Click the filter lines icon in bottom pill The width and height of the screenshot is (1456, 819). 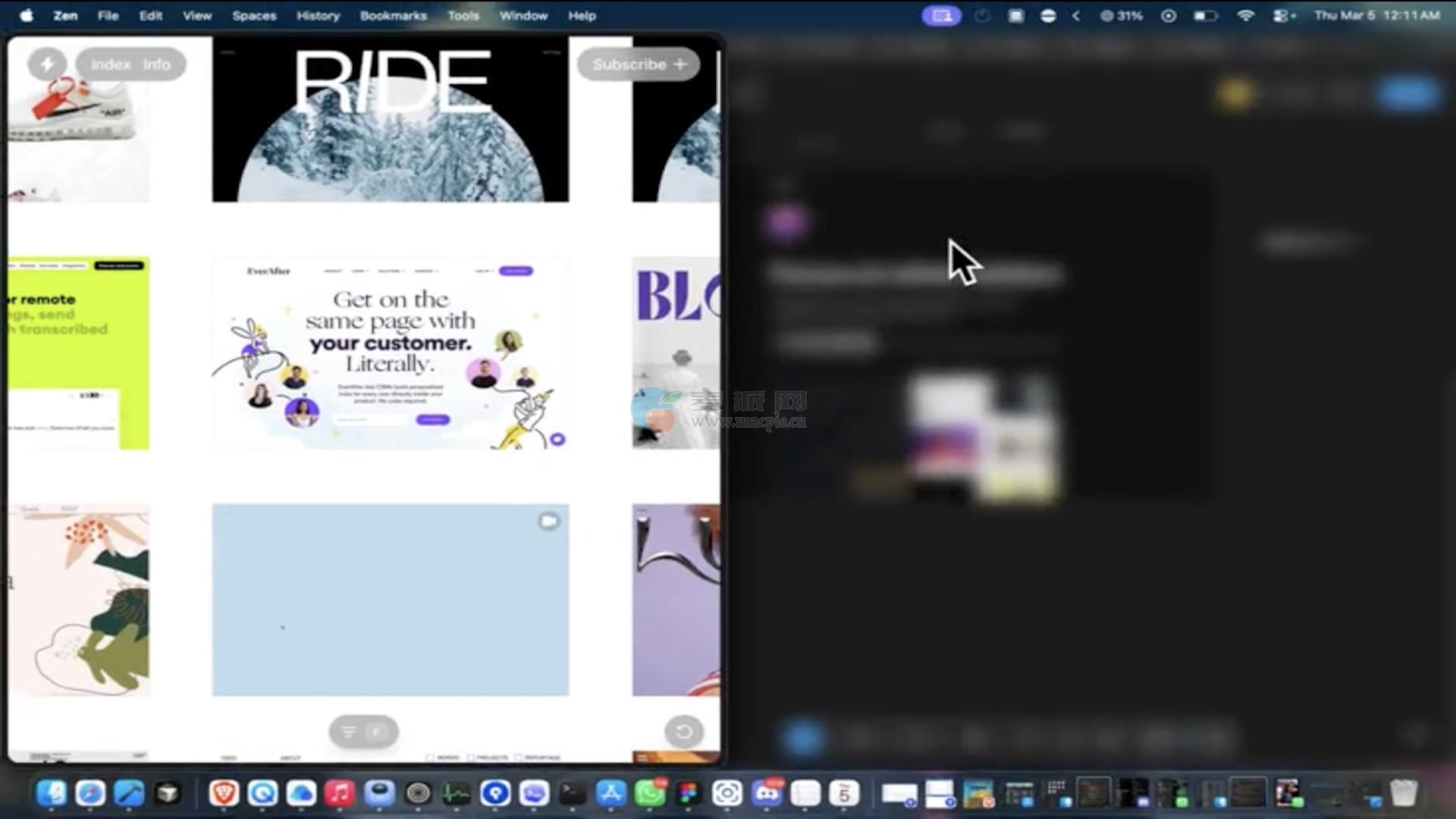pos(349,732)
